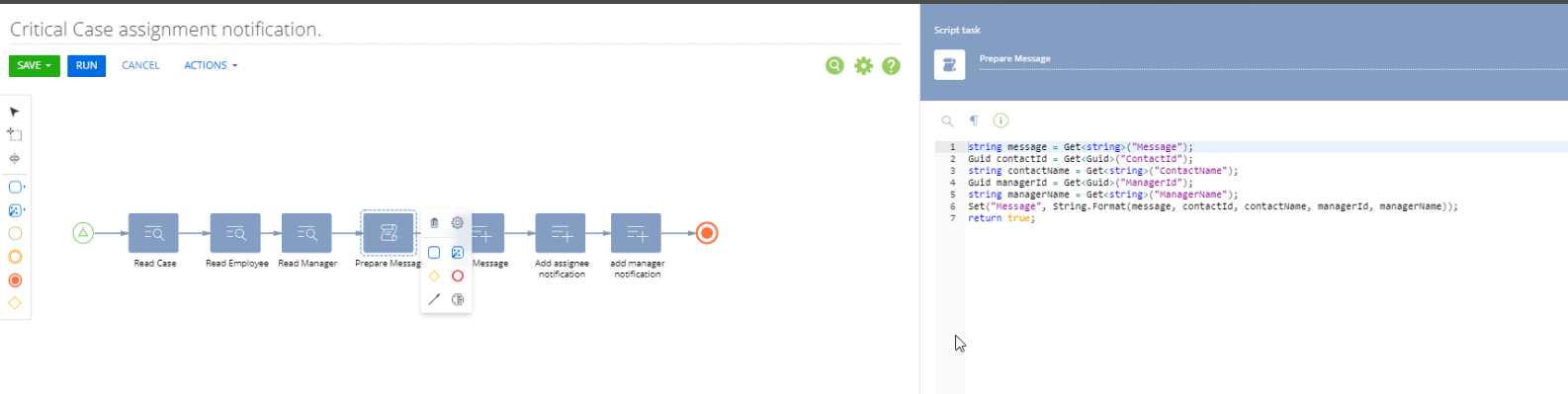The width and height of the screenshot is (1568, 394).
Task: Expand the SAVE button dropdown arrow
Action: (48, 65)
